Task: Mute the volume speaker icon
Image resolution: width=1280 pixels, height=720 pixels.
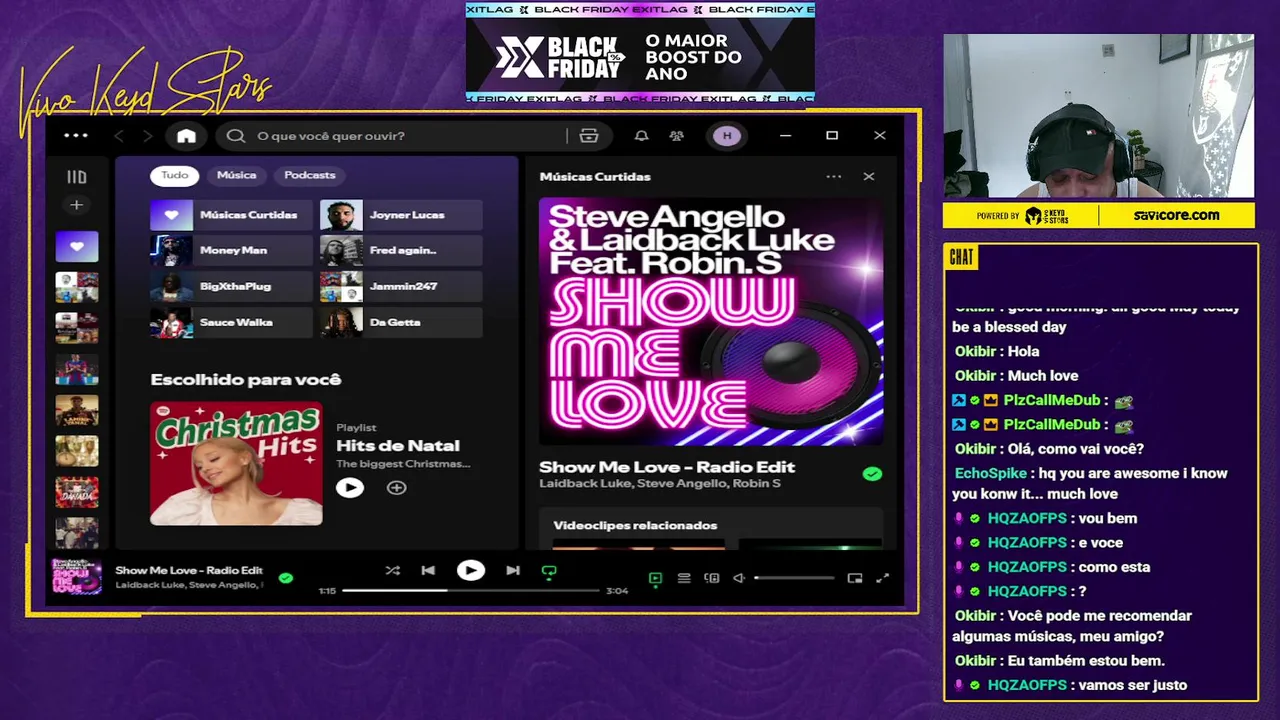Action: (x=740, y=578)
